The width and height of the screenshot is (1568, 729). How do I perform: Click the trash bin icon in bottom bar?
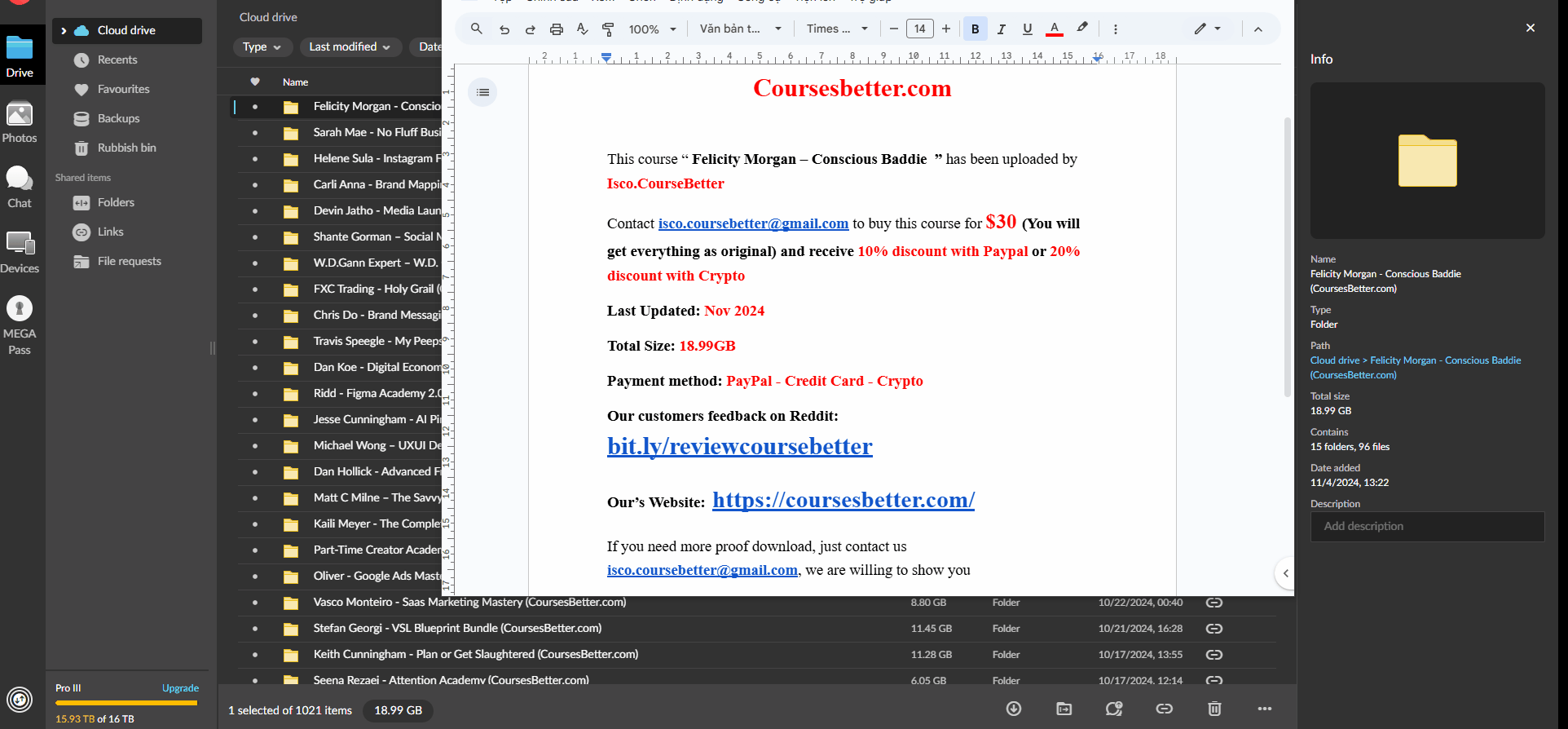coord(1214,709)
